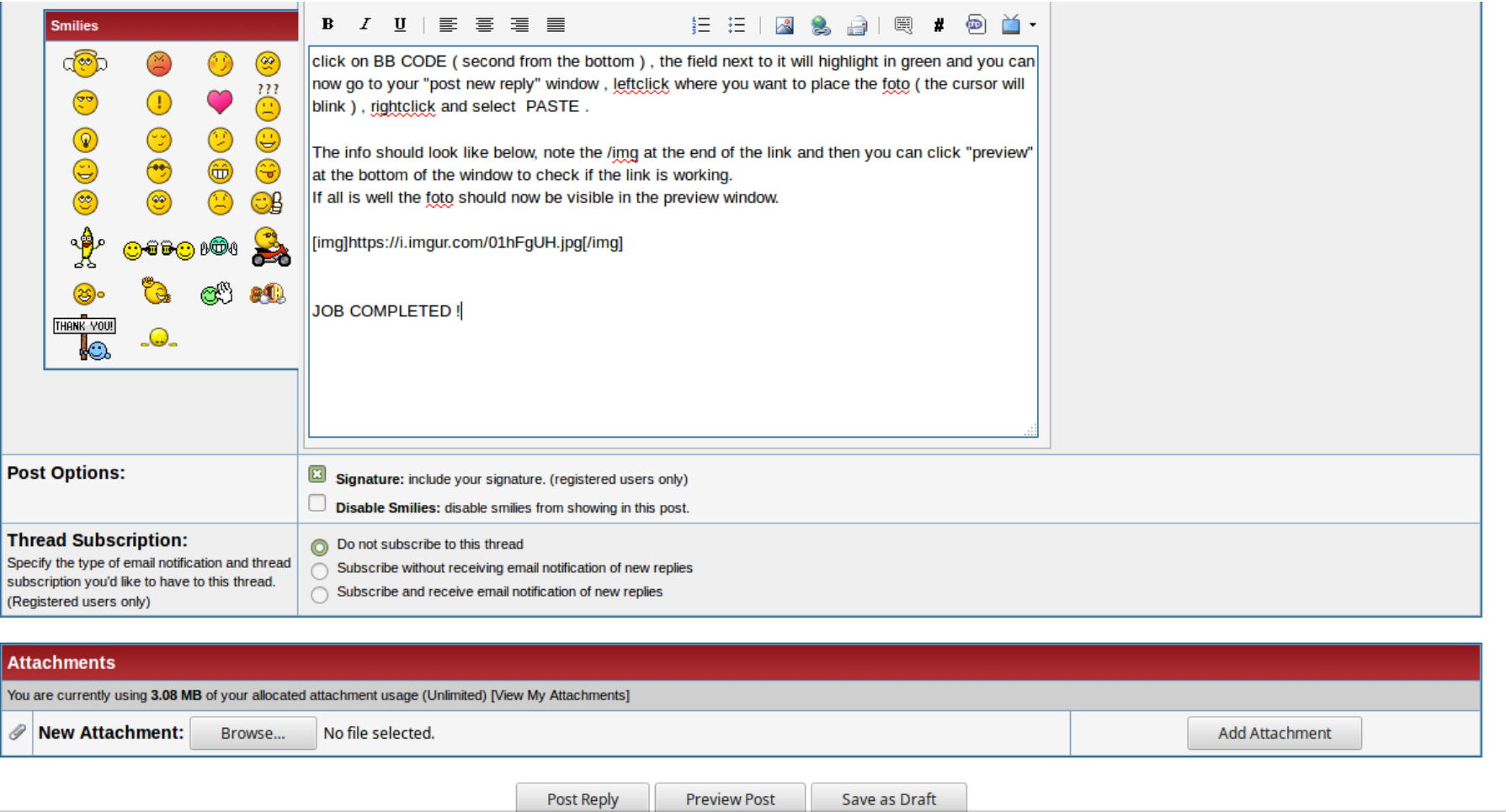This screenshot has width=1506, height=812.
Task: Insert the confused ??? smiley
Action: pyautogui.click(x=268, y=102)
